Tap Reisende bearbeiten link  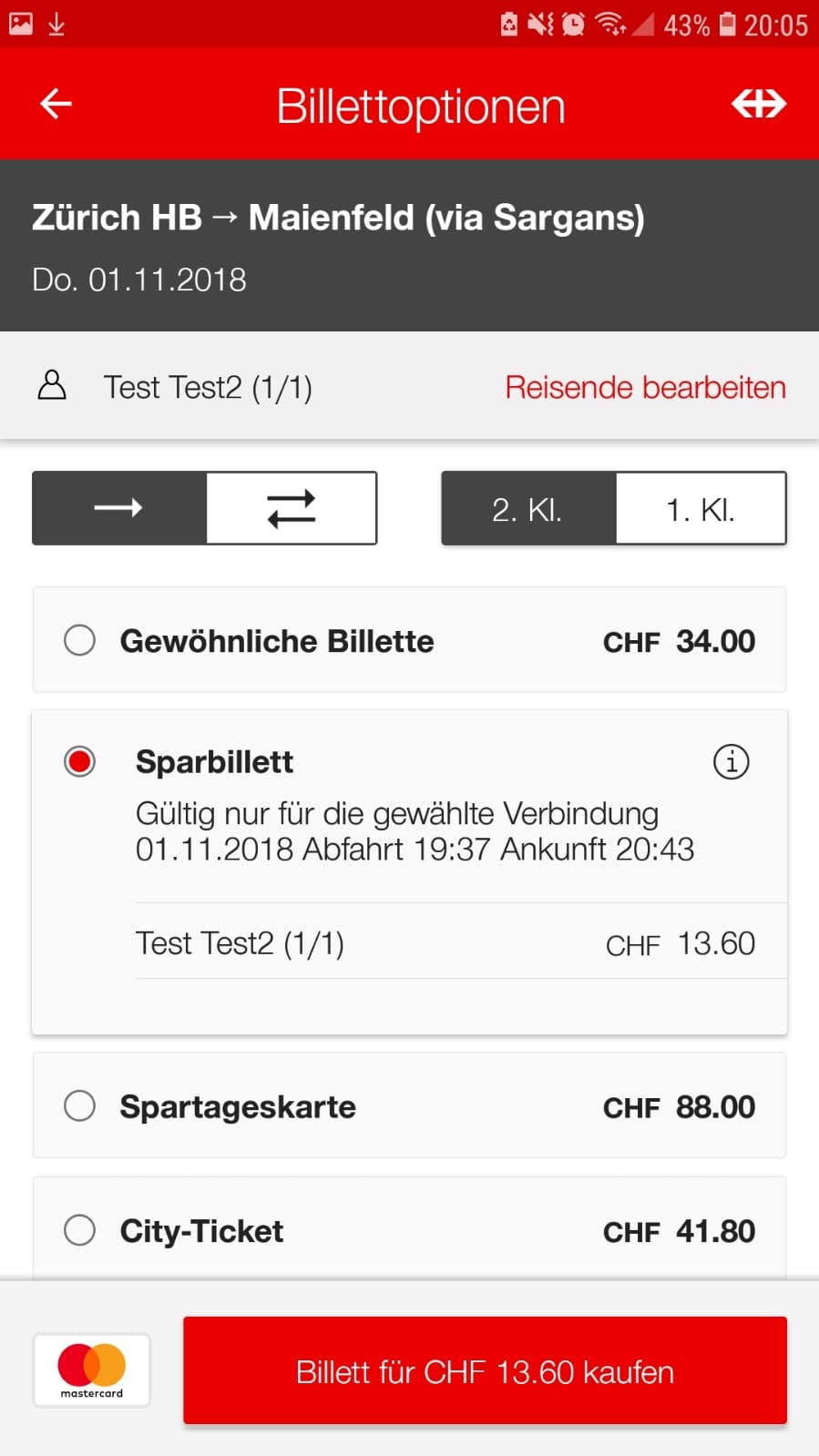click(x=645, y=387)
